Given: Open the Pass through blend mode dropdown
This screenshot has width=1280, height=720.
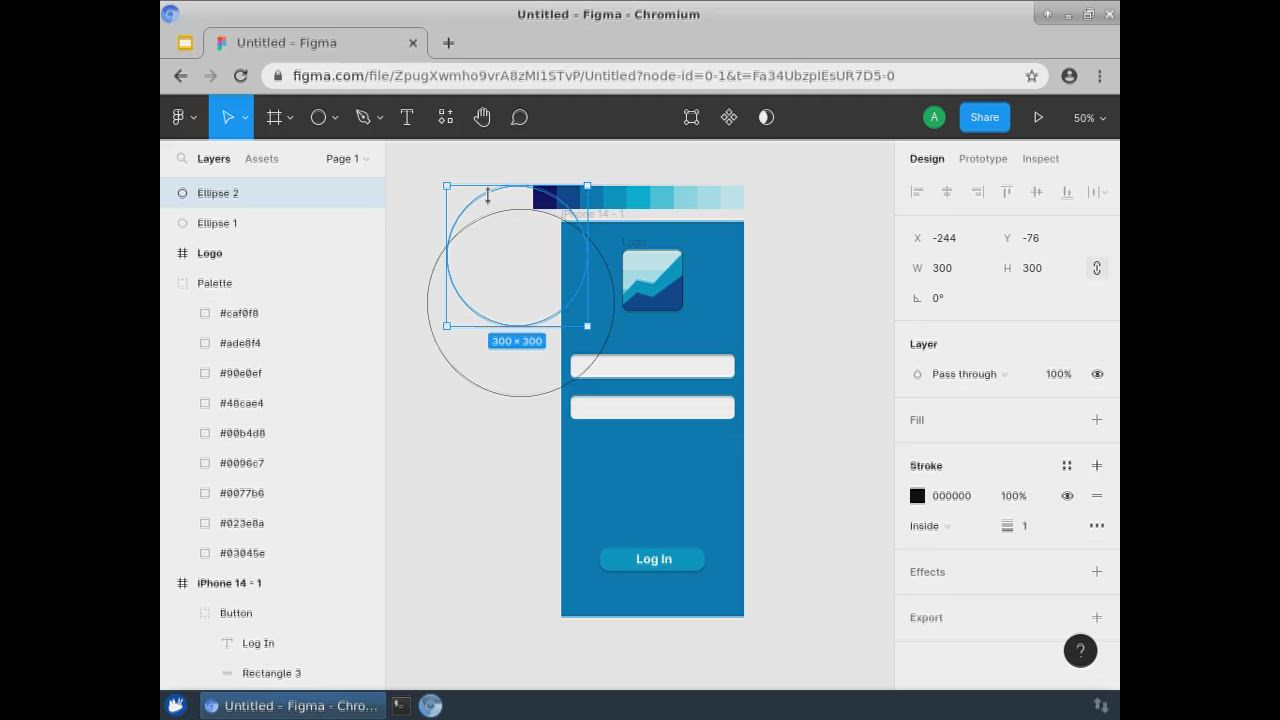Looking at the screenshot, I should point(965,374).
